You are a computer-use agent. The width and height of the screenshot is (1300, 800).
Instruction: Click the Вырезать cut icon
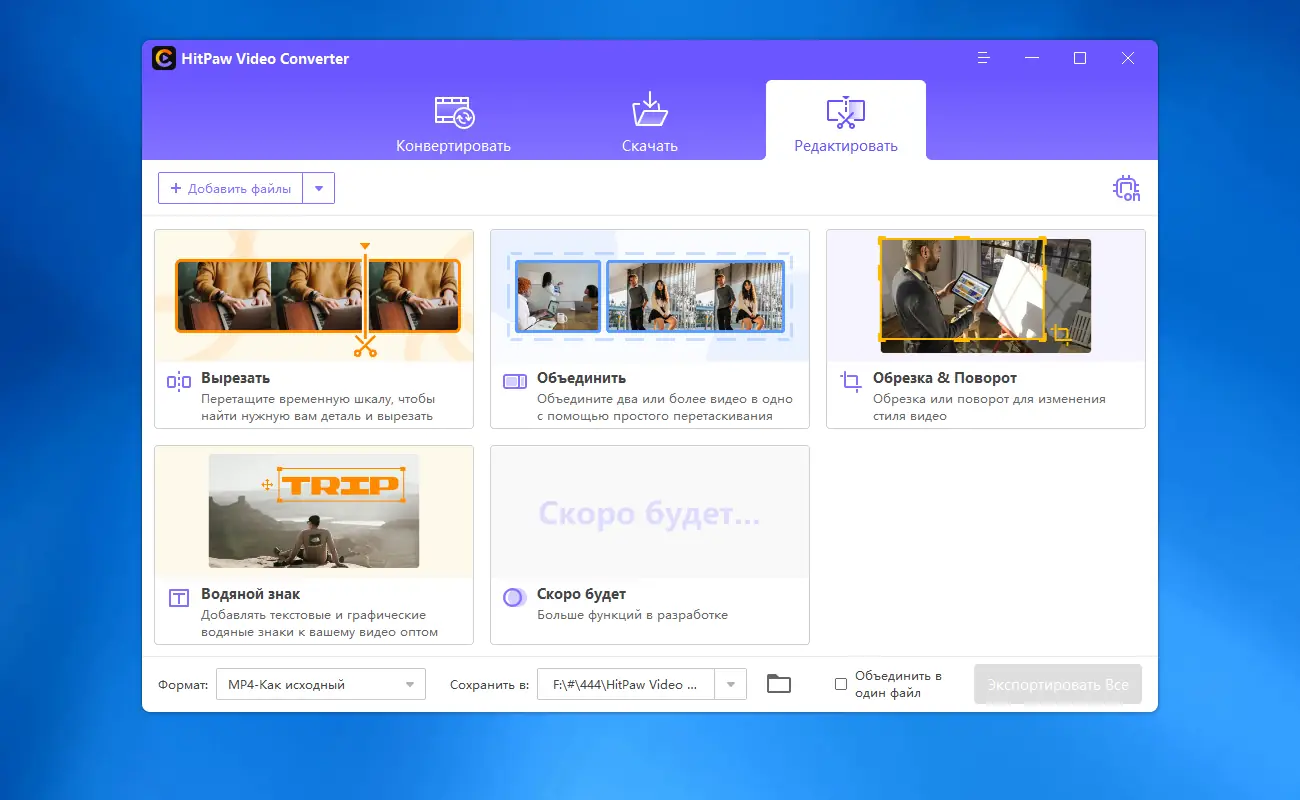[x=179, y=381]
